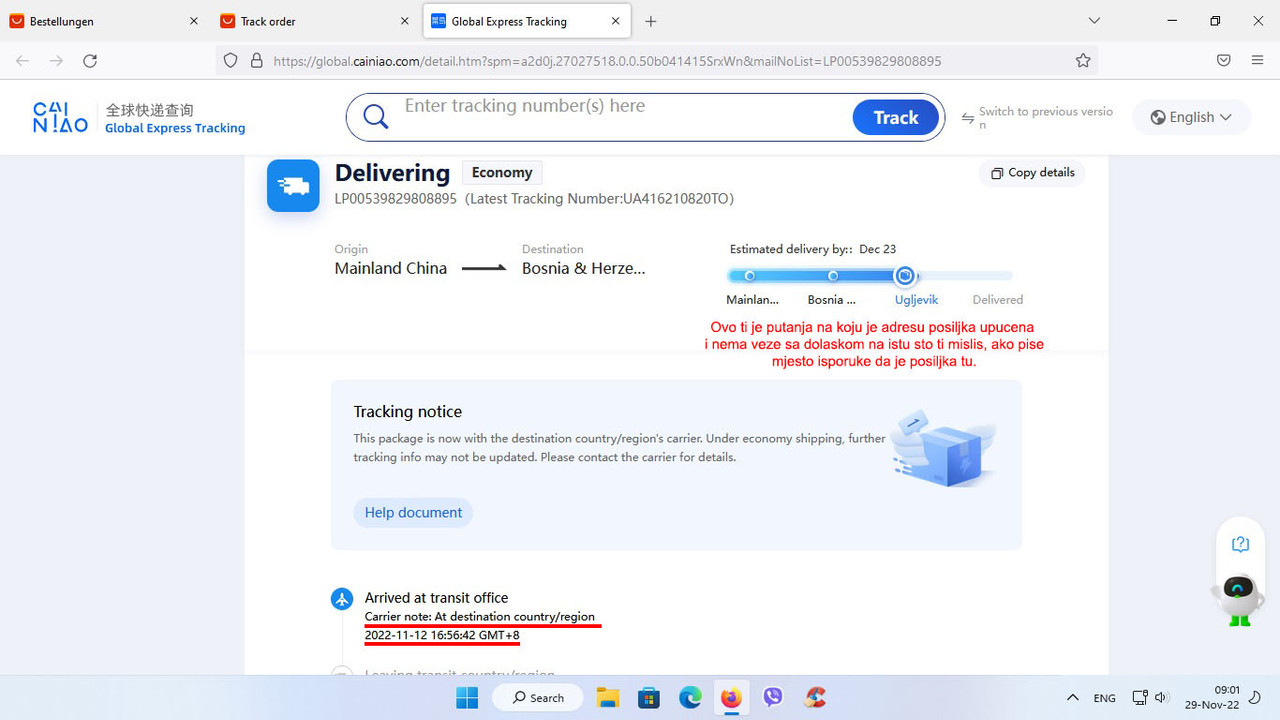The height and width of the screenshot is (720, 1280).
Task: Open the Pocket save icon
Action: [1223, 61]
